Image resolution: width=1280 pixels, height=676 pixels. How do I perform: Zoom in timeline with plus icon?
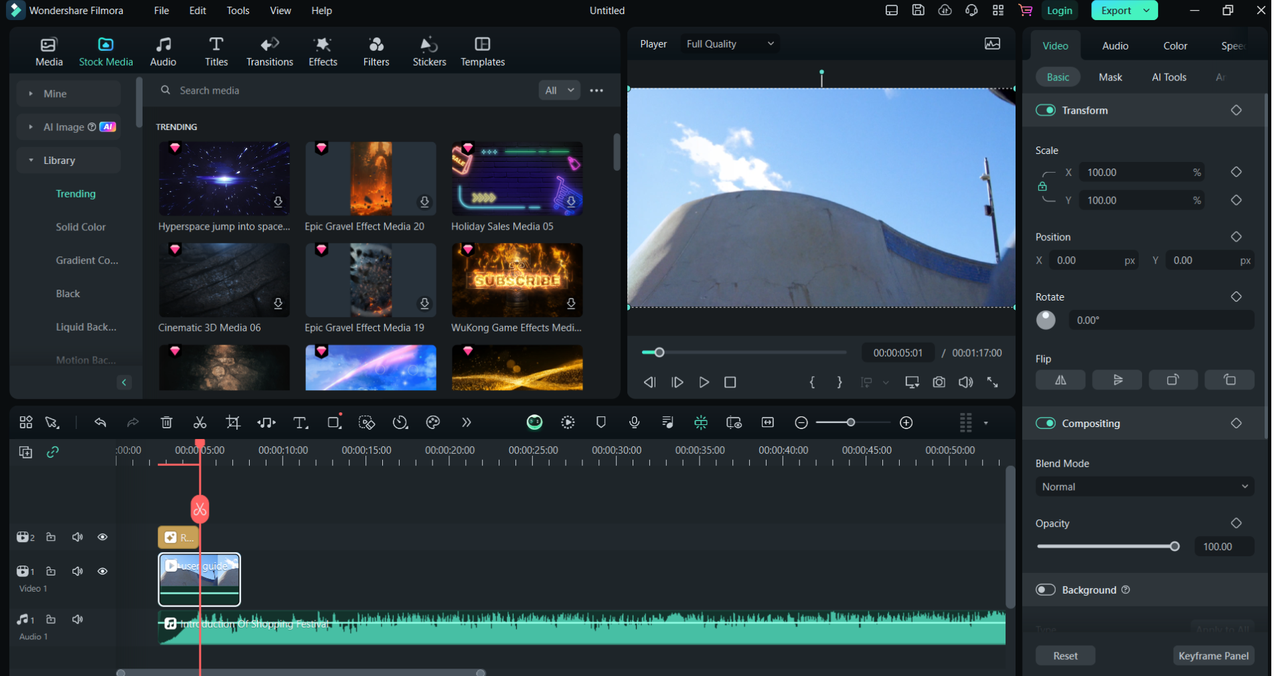(x=906, y=423)
